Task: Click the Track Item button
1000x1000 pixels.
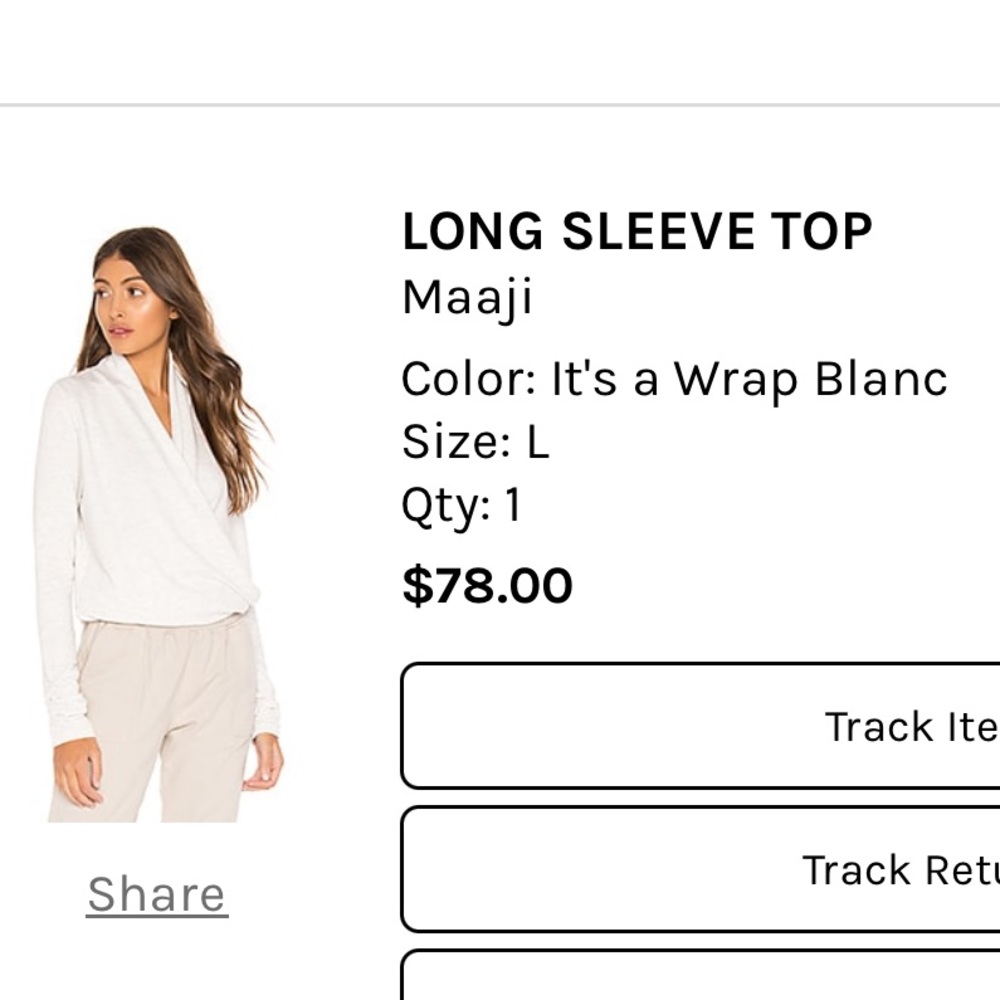Action: tap(700, 726)
